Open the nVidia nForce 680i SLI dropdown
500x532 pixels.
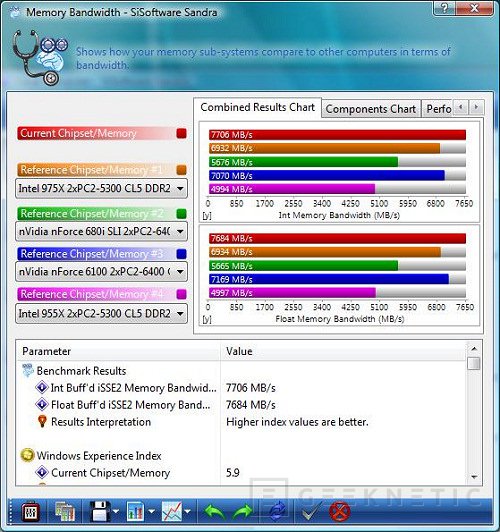101,231
